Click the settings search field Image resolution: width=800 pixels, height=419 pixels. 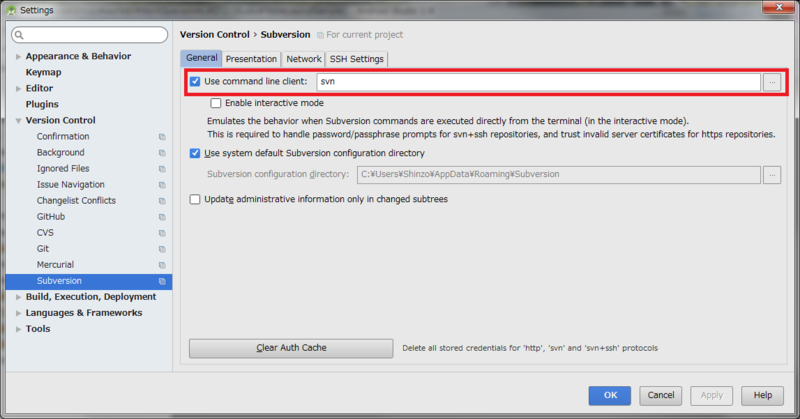[x=90, y=35]
